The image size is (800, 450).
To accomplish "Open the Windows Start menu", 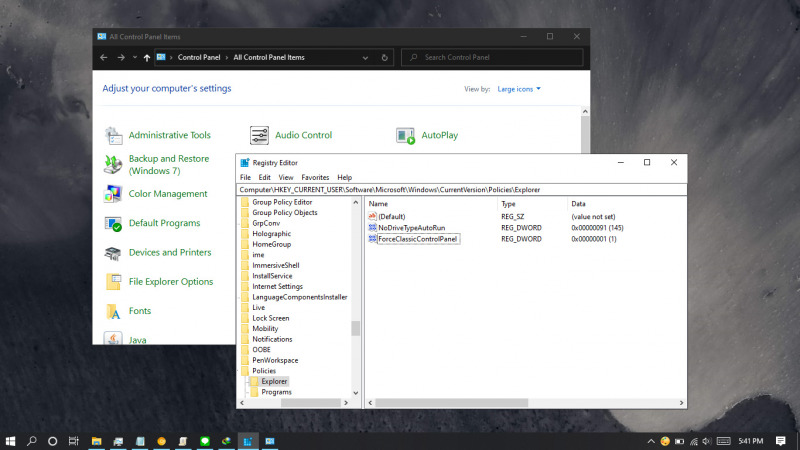I will 10,441.
